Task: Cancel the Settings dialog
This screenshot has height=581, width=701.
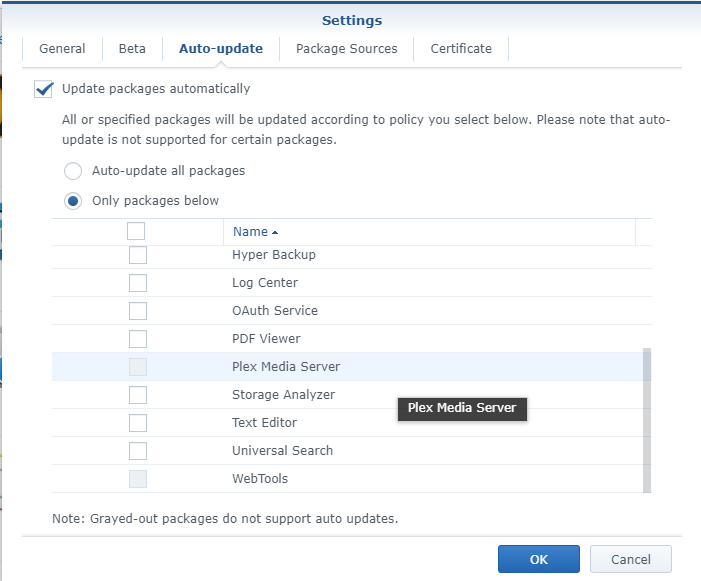Action: coord(630,559)
